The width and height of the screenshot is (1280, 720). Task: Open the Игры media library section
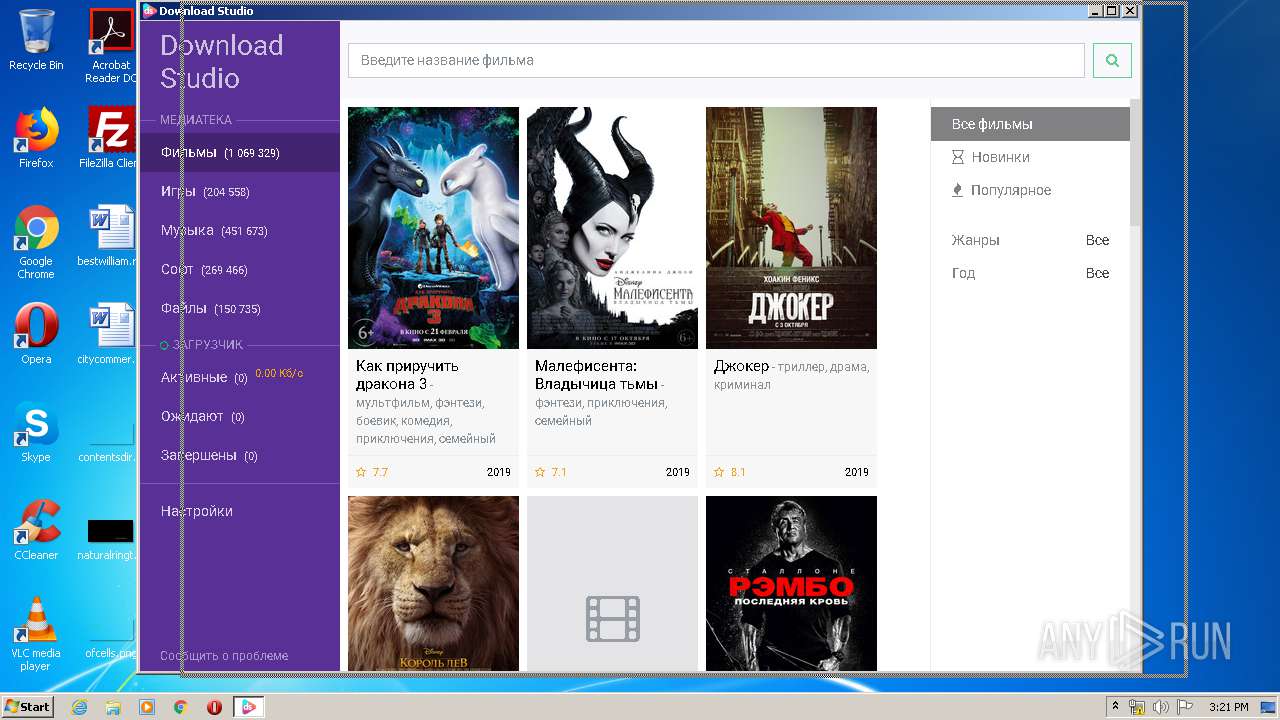pyautogui.click(x=240, y=192)
